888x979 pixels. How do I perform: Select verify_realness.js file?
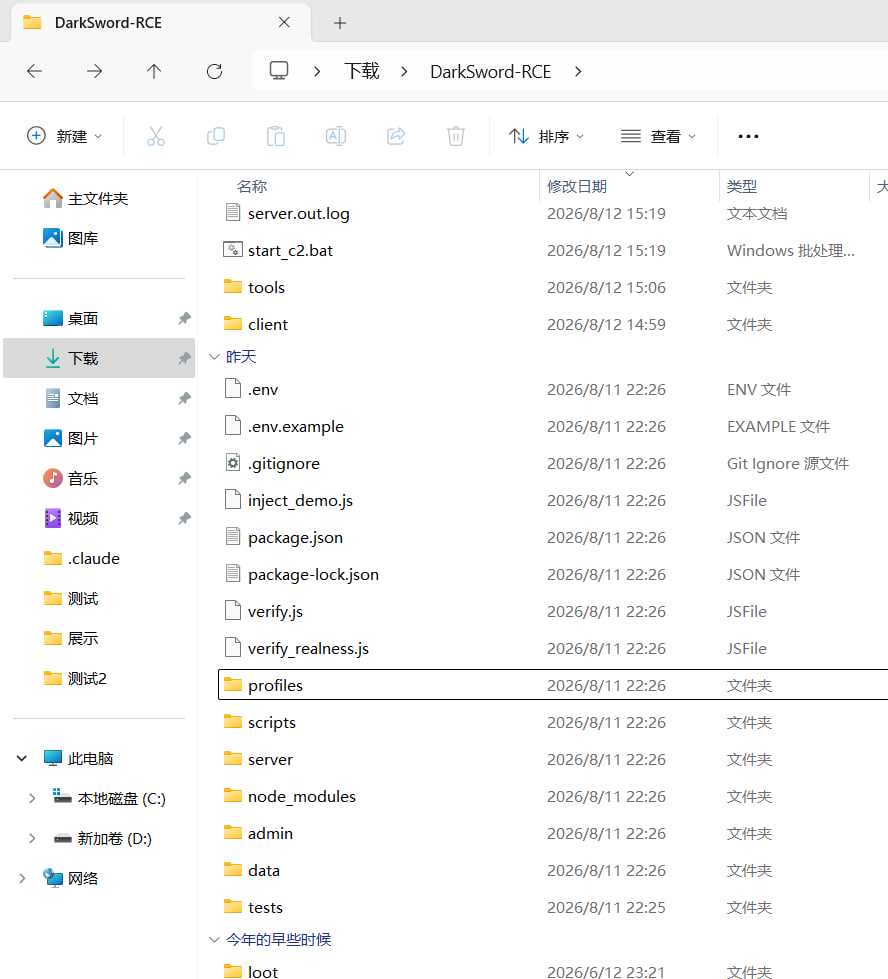pyautogui.click(x=553, y=648)
